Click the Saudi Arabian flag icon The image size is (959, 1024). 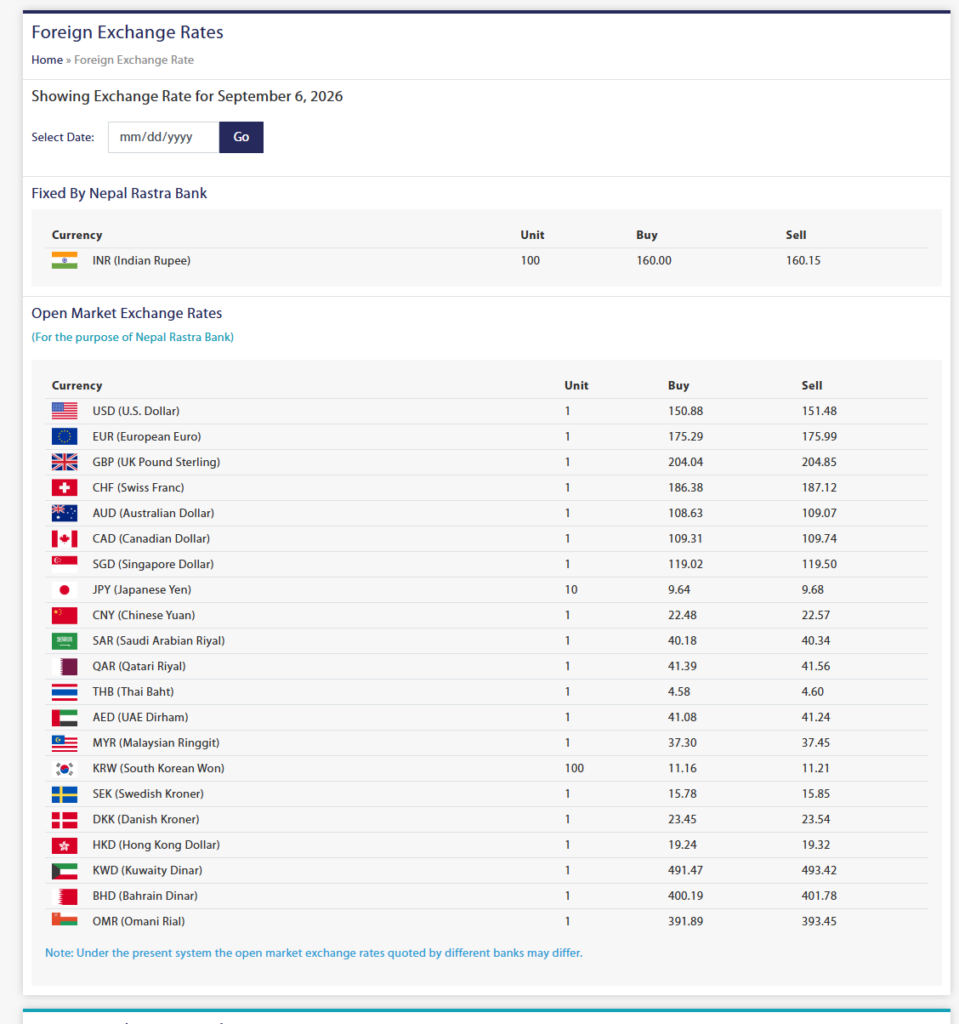tap(65, 641)
